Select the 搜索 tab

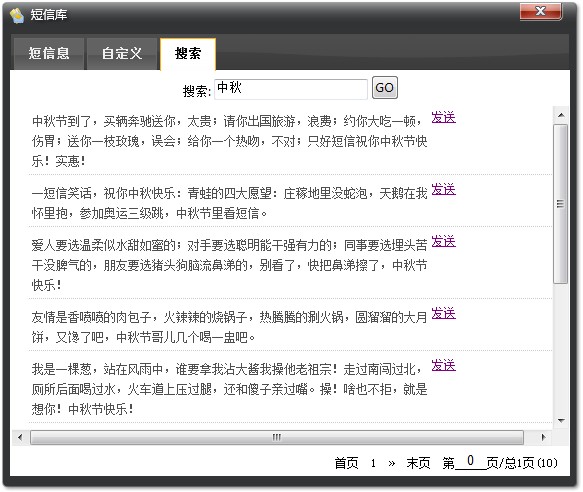pos(188,54)
